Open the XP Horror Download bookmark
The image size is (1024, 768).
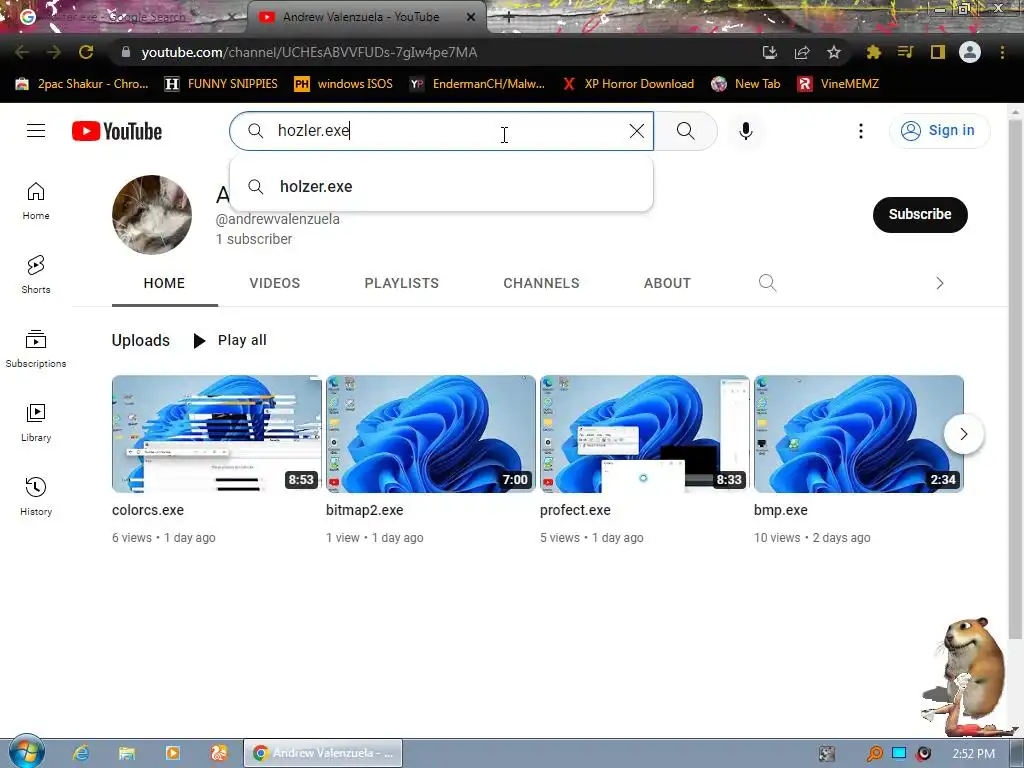(x=628, y=84)
